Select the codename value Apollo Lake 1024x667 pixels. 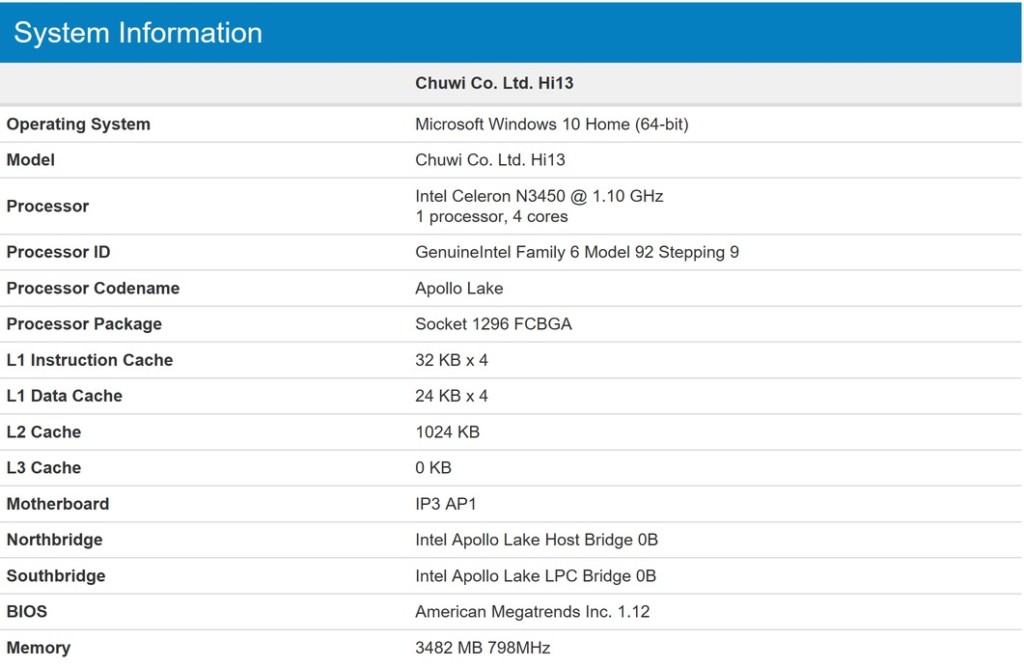coord(459,288)
